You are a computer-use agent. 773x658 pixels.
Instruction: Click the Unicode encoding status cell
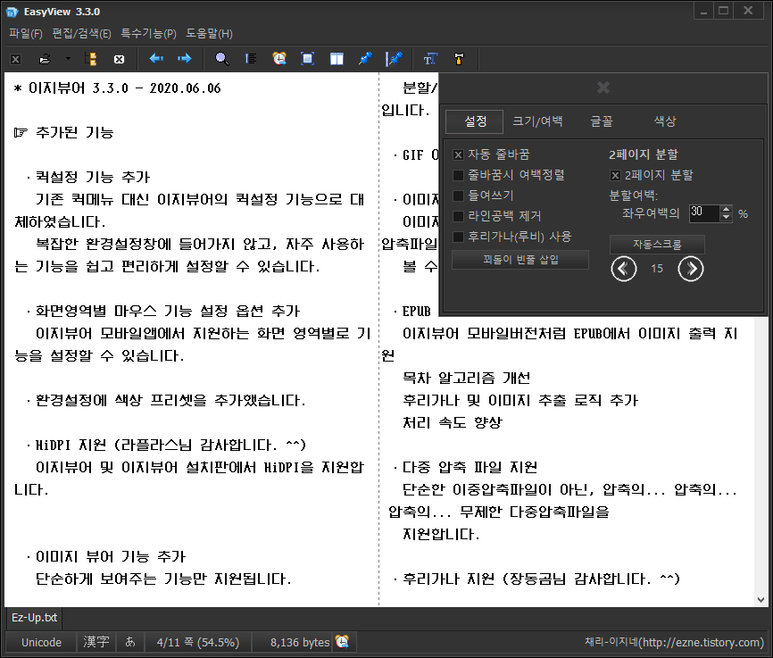coord(41,642)
